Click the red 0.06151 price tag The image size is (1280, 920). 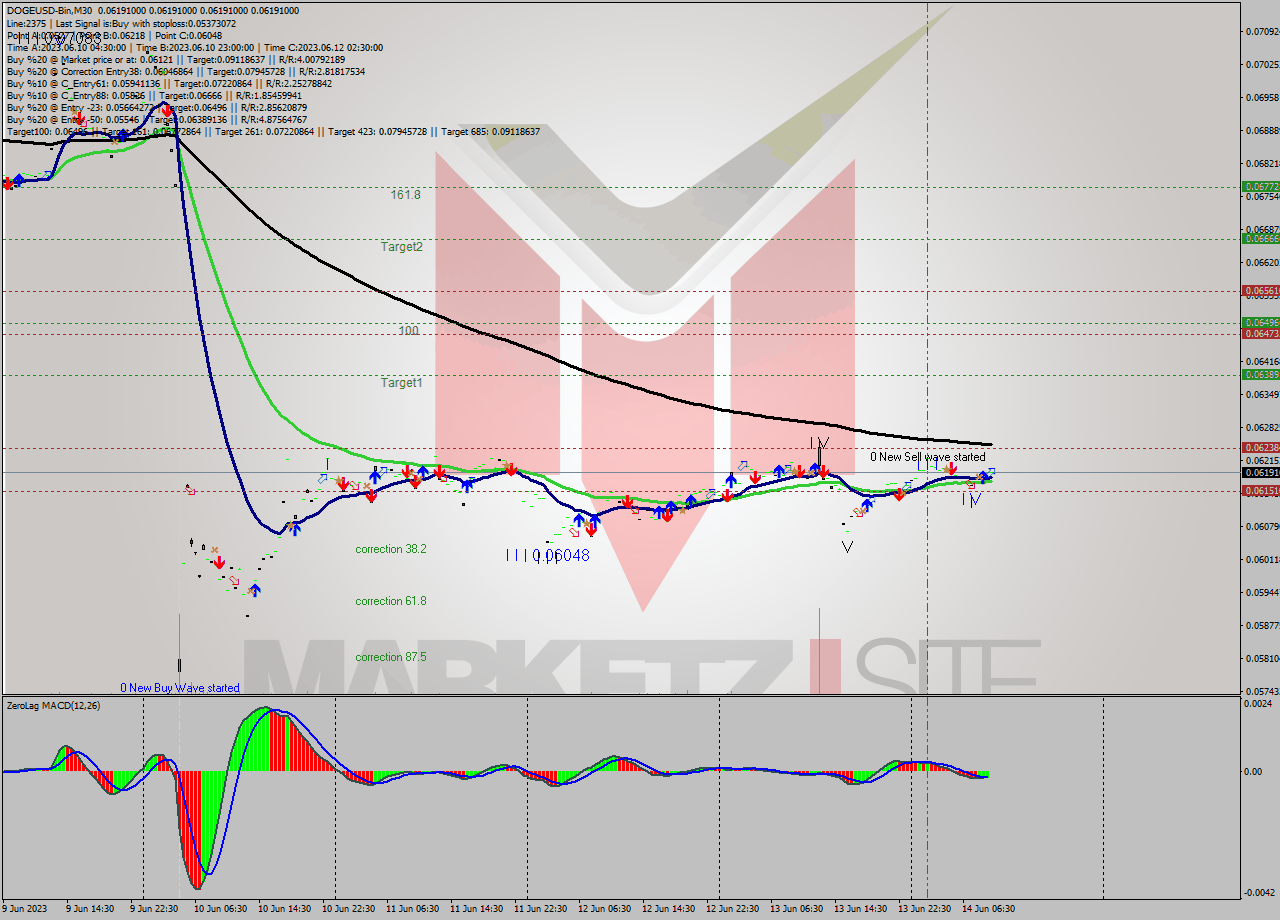point(1259,490)
